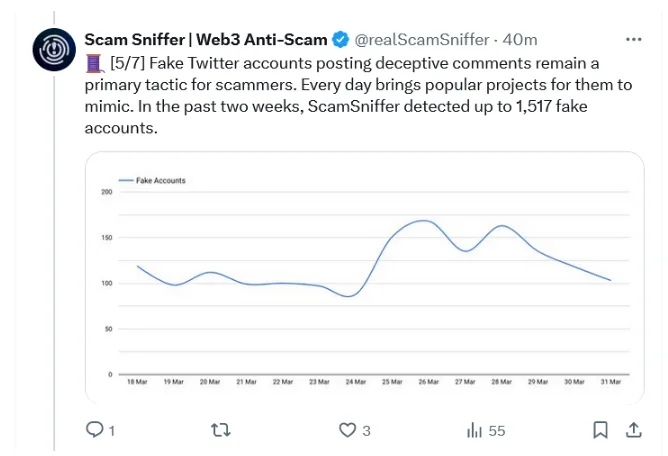
Task: Click the blue verified badge
Action: [340, 39]
